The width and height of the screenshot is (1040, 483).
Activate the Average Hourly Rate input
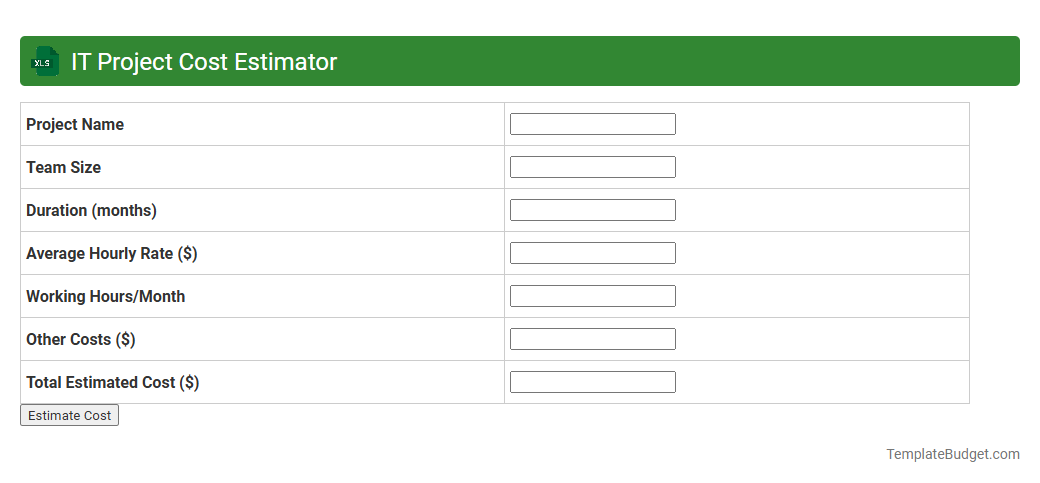click(592, 253)
